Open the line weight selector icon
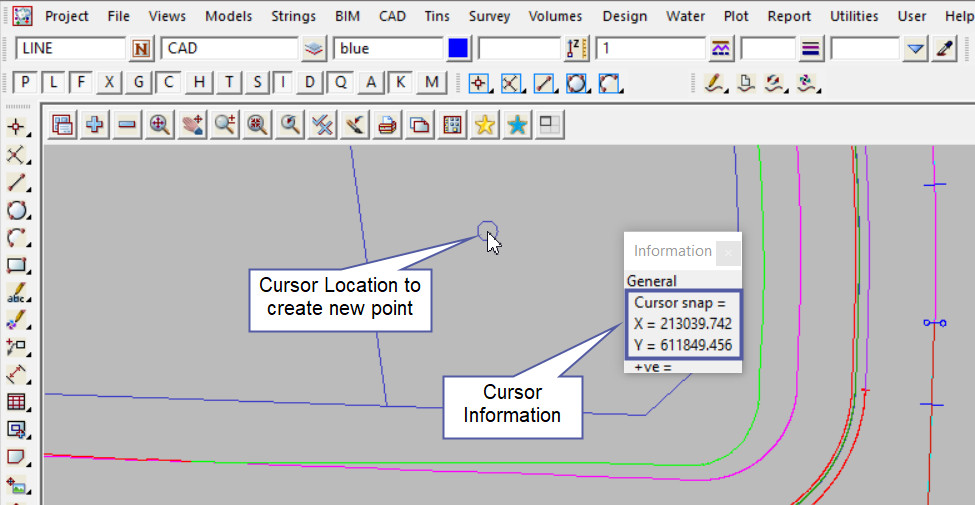This screenshot has height=505, width=975. tap(811, 48)
